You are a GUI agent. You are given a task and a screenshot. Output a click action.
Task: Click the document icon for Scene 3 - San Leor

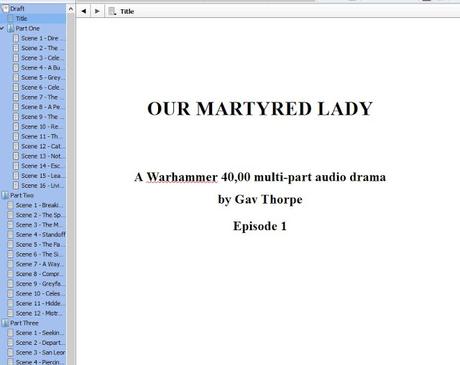11,353
